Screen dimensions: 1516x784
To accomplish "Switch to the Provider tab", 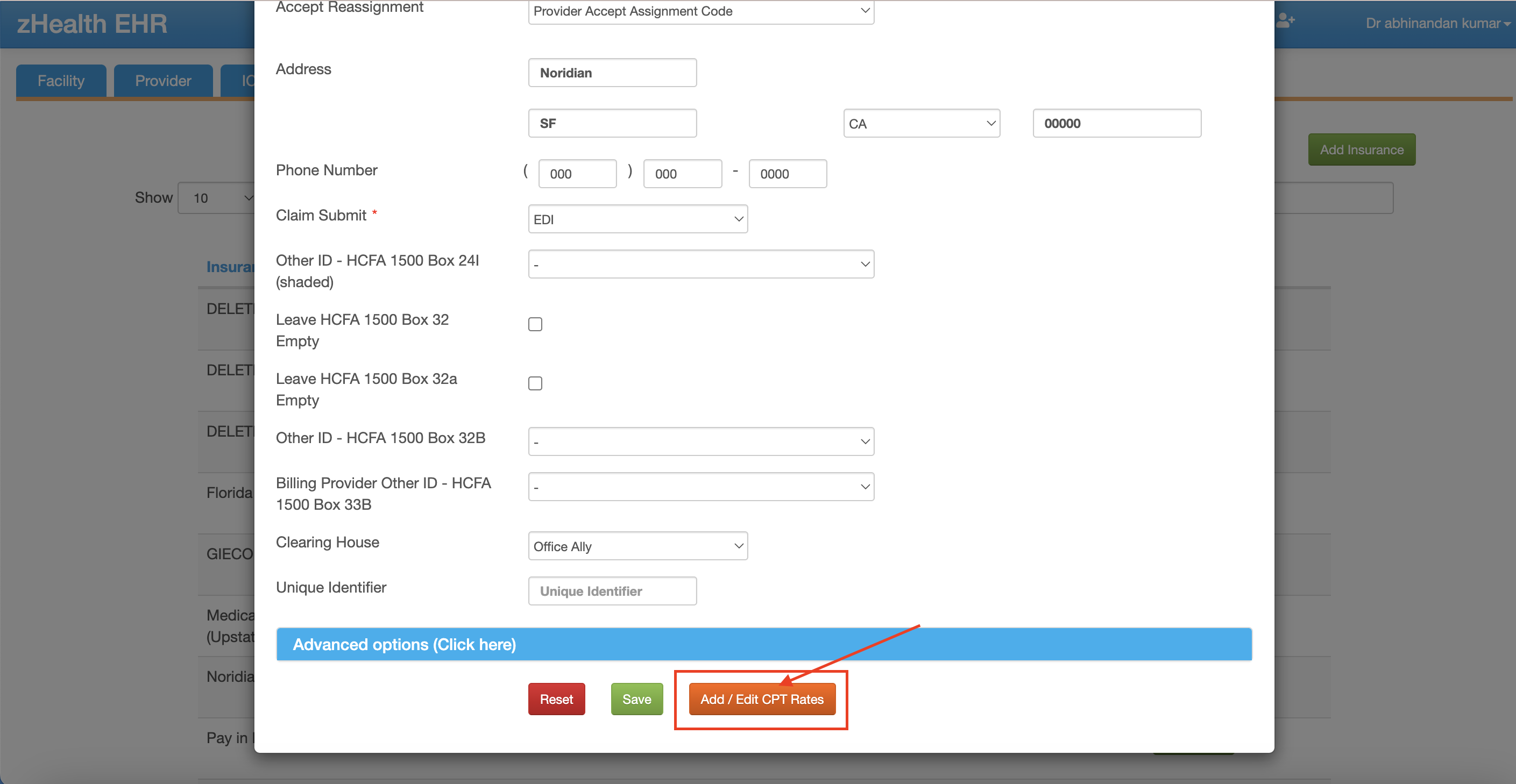I will pos(163,81).
